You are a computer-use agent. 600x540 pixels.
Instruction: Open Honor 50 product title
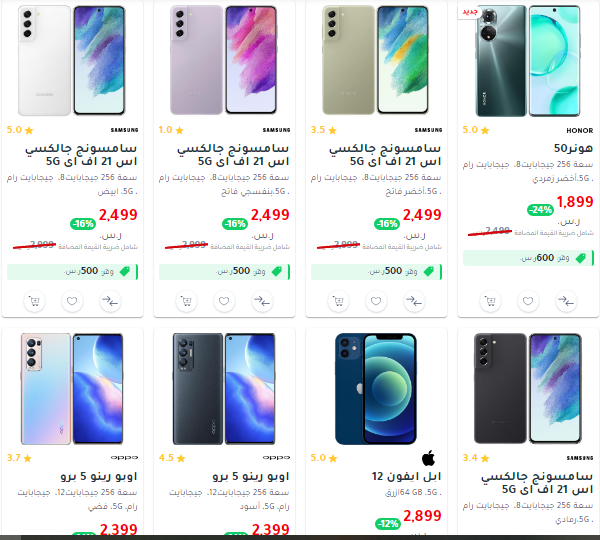click(573, 148)
